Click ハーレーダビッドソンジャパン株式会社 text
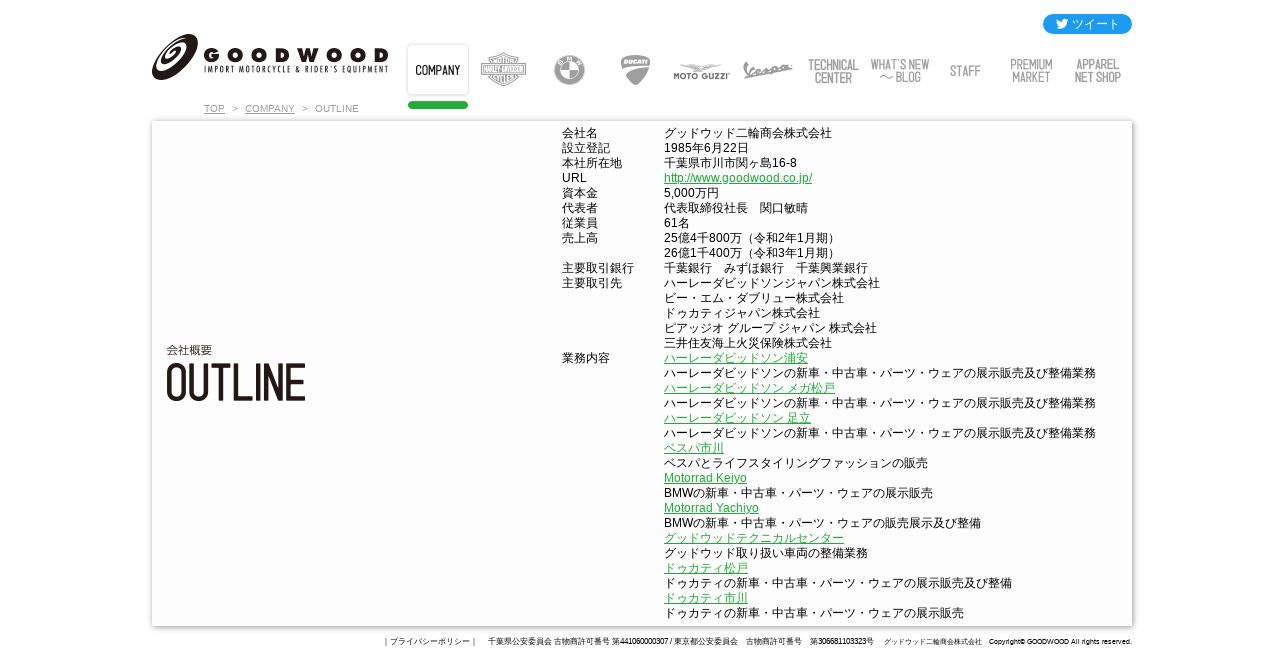The height and width of the screenshot is (662, 1284). (x=772, y=283)
